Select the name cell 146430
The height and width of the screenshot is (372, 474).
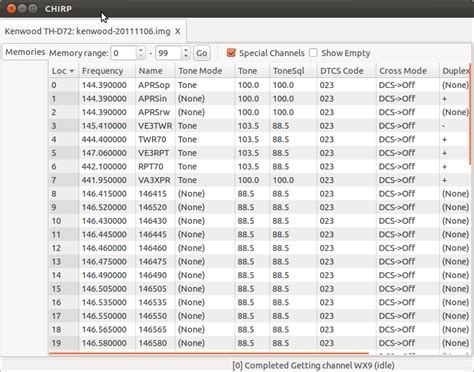click(155, 221)
